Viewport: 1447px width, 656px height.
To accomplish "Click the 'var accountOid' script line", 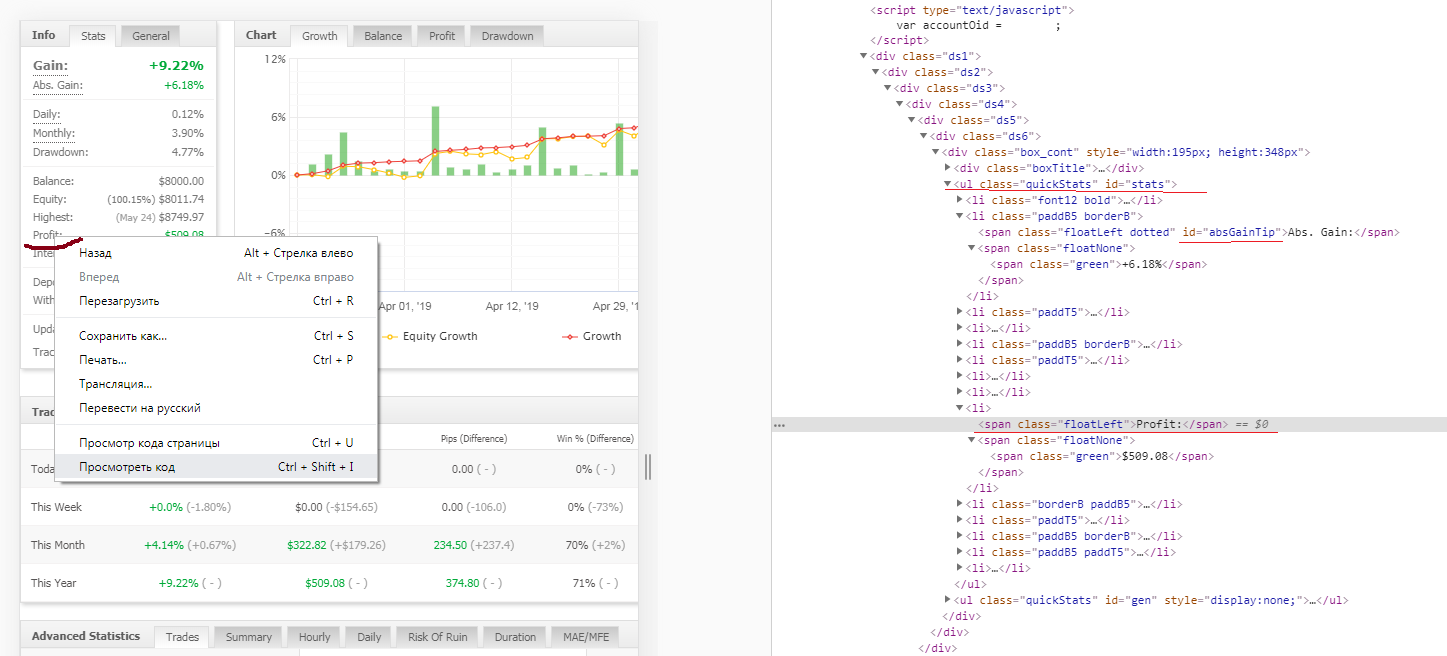I will [978, 25].
